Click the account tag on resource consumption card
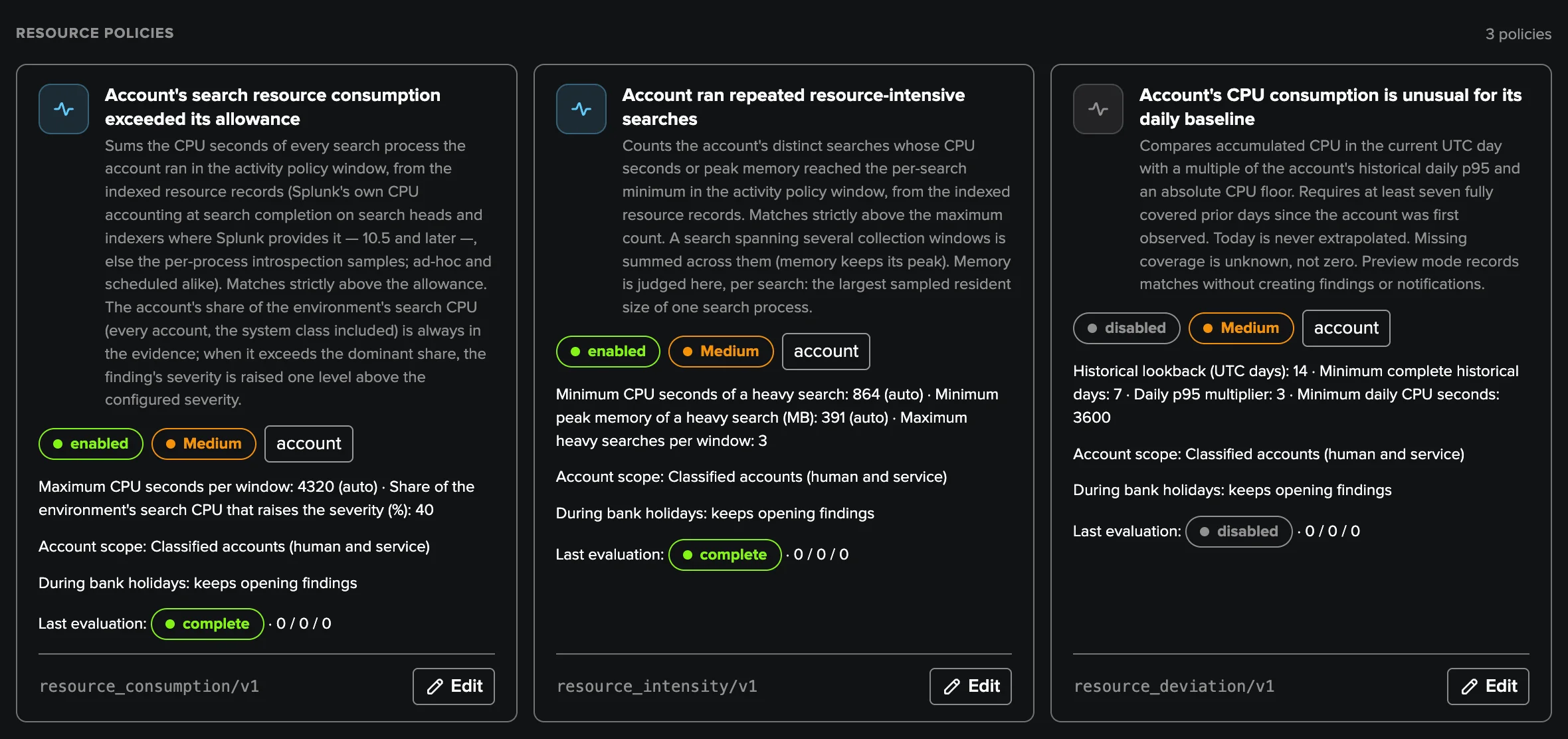1568x739 pixels. click(x=309, y=444)
